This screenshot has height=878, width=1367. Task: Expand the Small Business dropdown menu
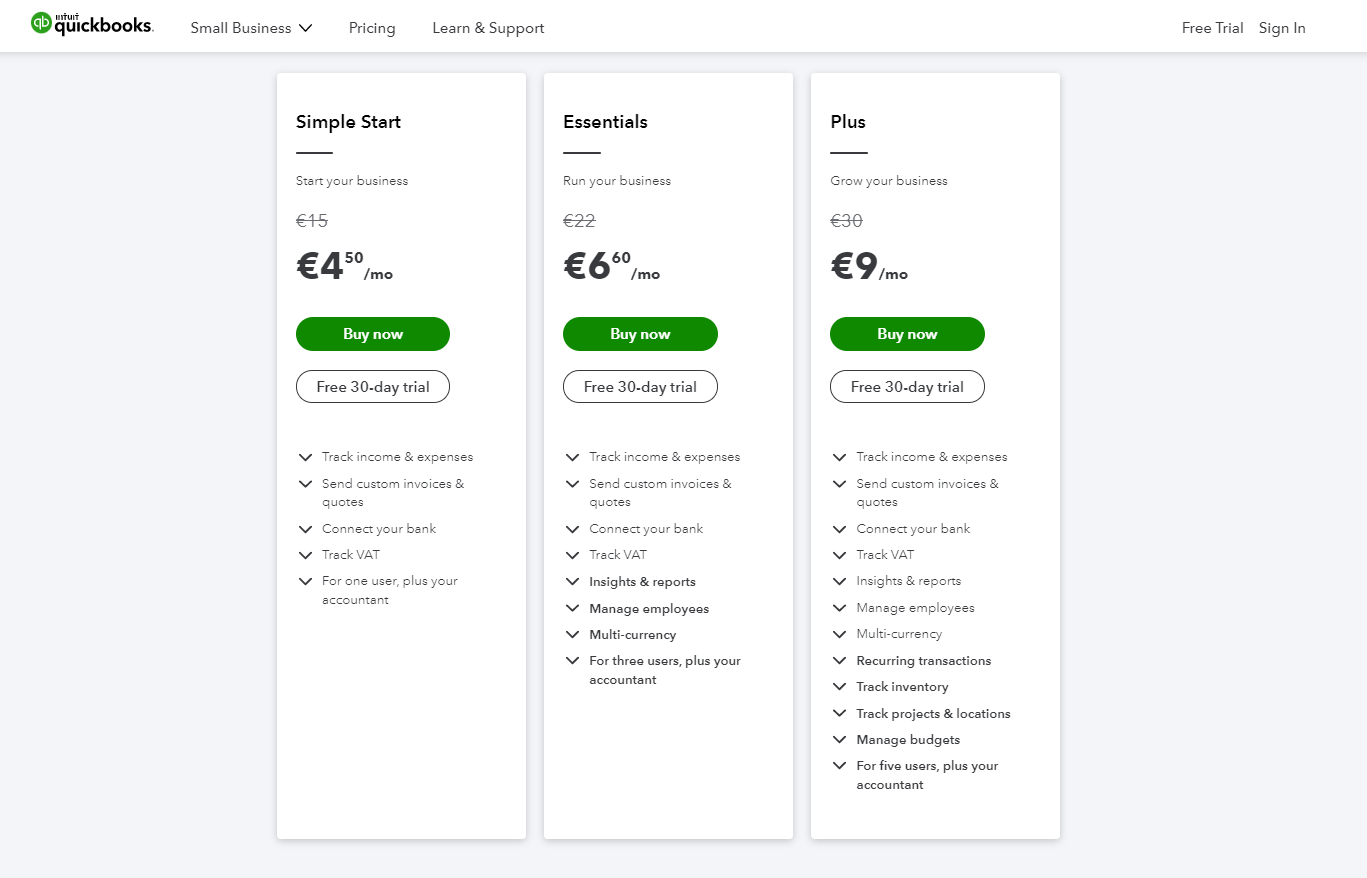coord(251,28)
